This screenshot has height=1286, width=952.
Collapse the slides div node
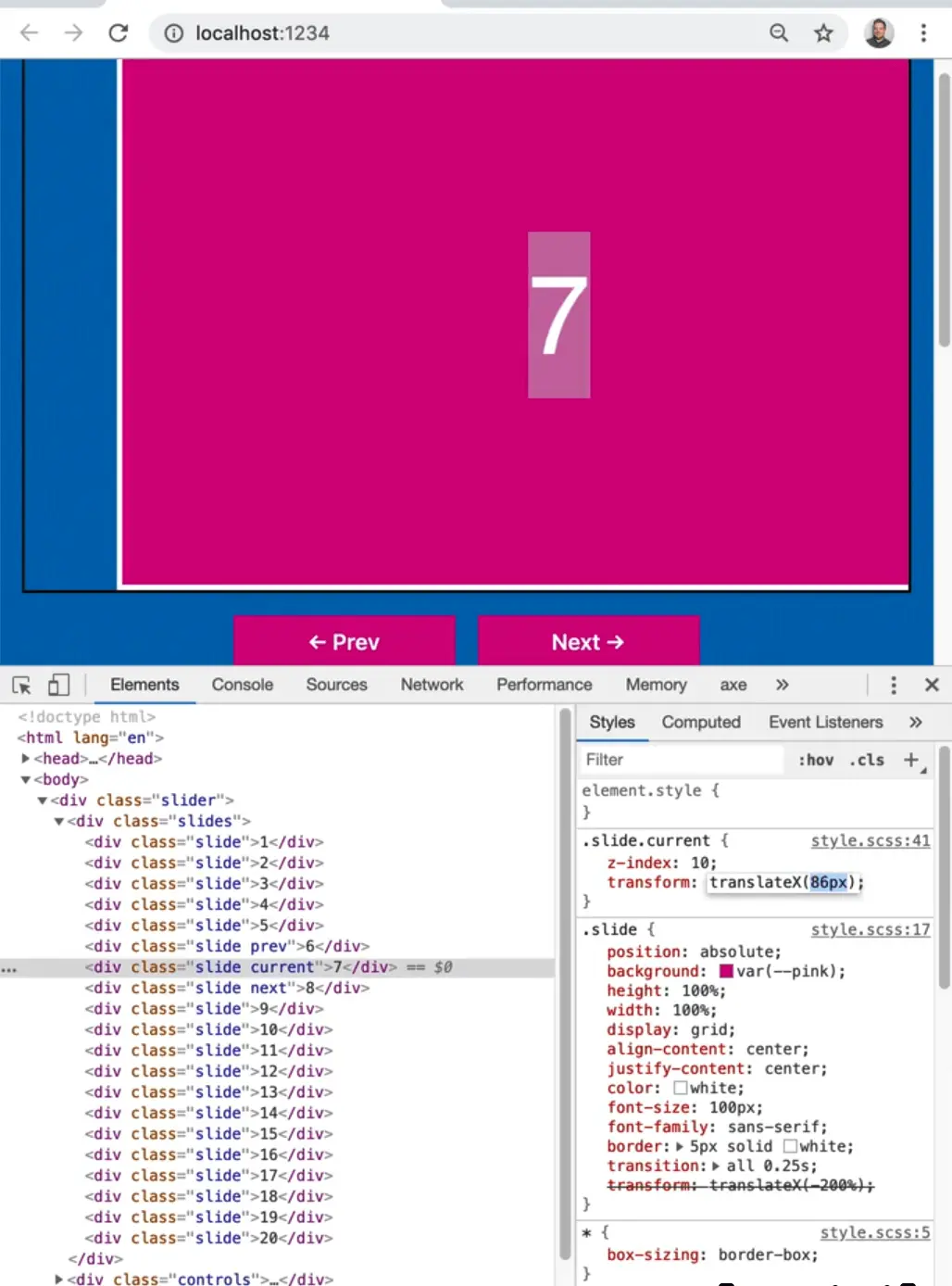(58, 821)
